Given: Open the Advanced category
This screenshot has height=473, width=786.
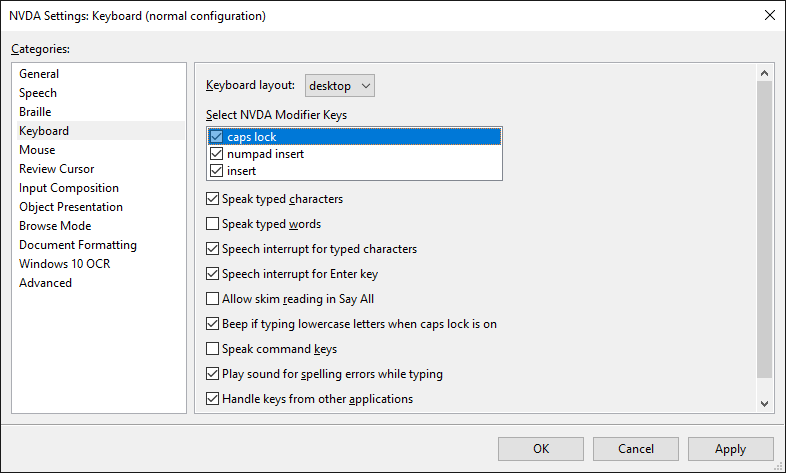Looking at the screenshot, I should [x=100, y=283].
